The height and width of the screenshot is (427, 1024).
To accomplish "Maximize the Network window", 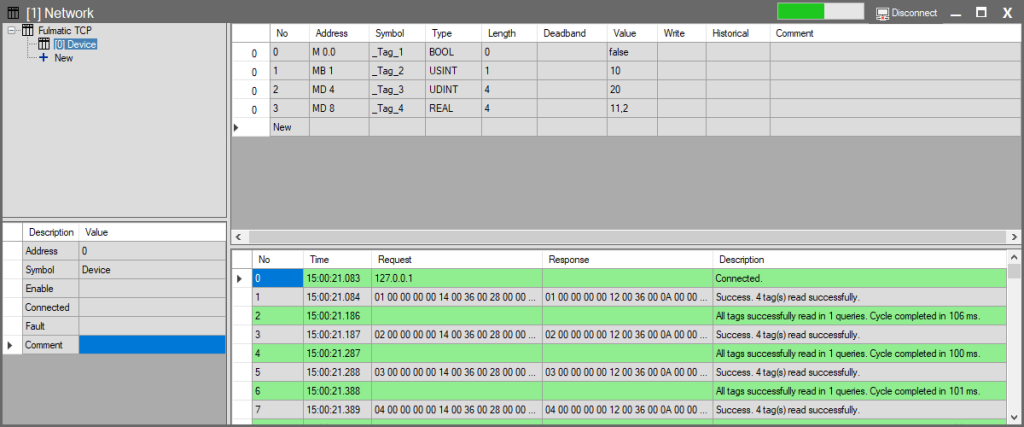I will (x=981, y=12).
